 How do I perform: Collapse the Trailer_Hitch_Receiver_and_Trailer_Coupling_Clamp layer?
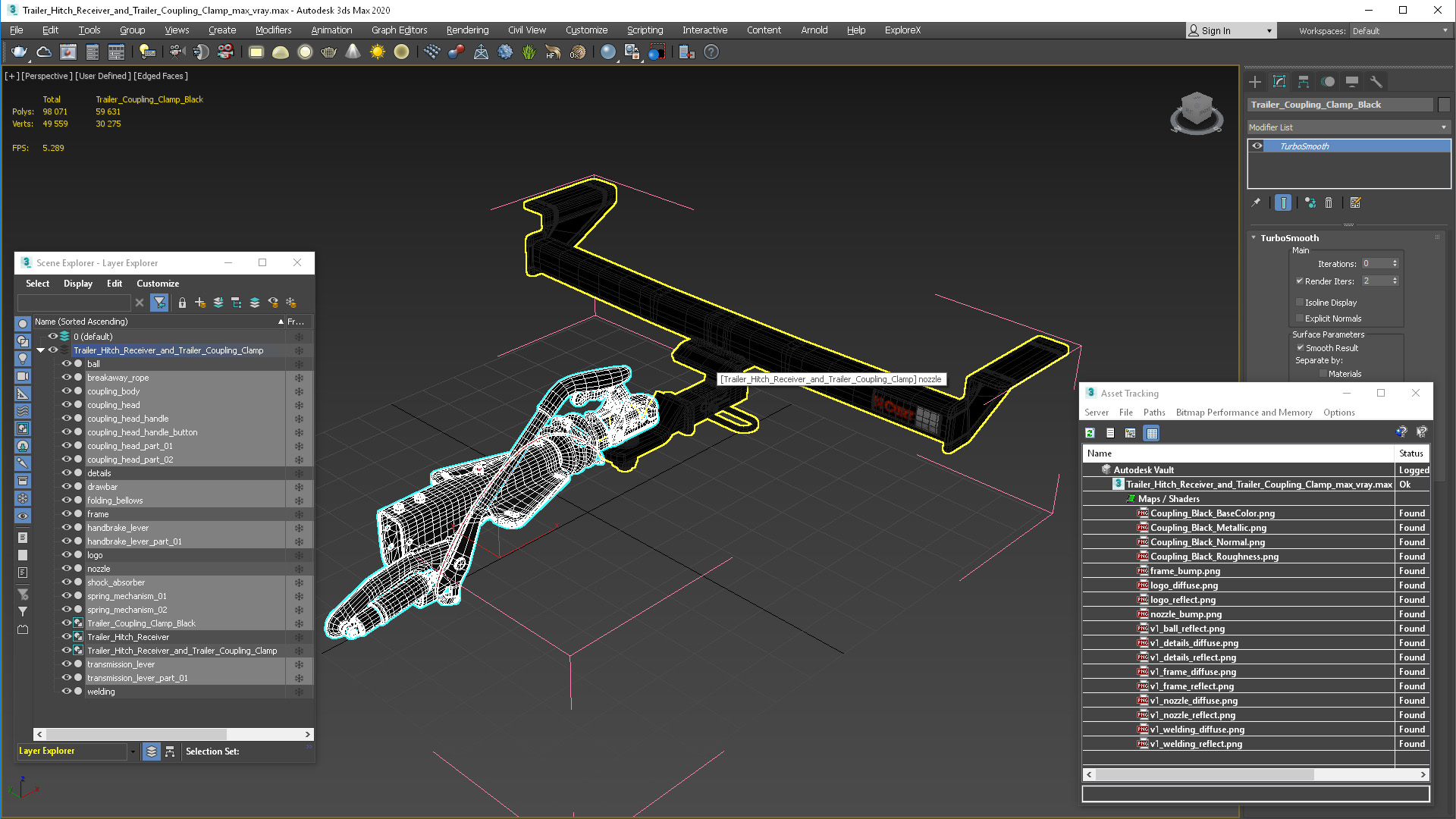click(41, 350)
